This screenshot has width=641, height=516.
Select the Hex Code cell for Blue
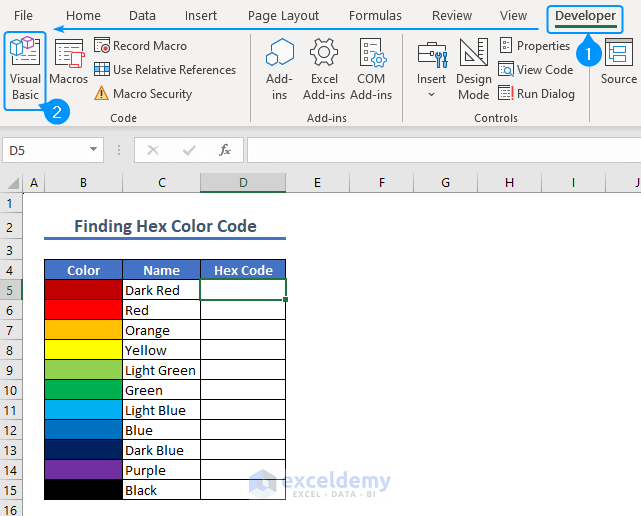click(x=243, y=430)
